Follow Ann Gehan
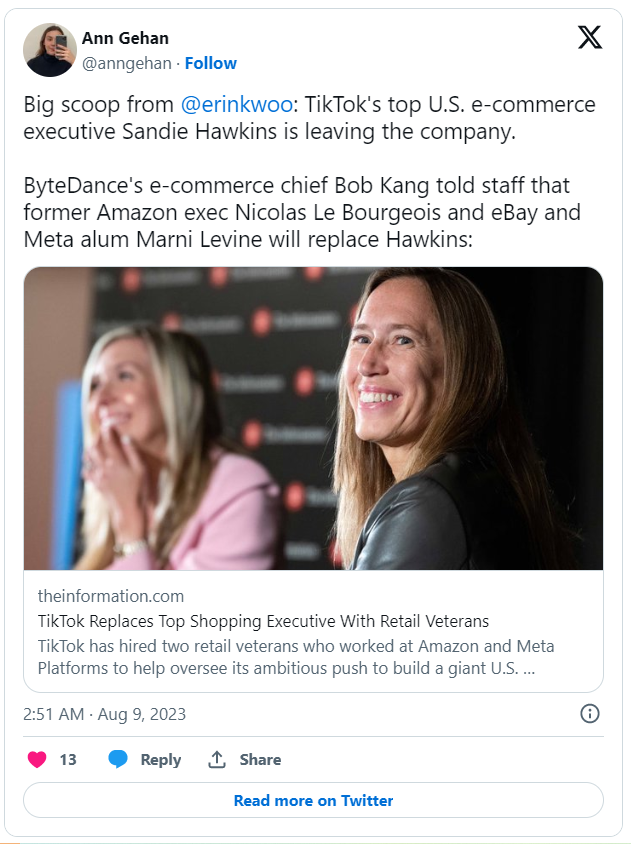 (x=210, y=63)
